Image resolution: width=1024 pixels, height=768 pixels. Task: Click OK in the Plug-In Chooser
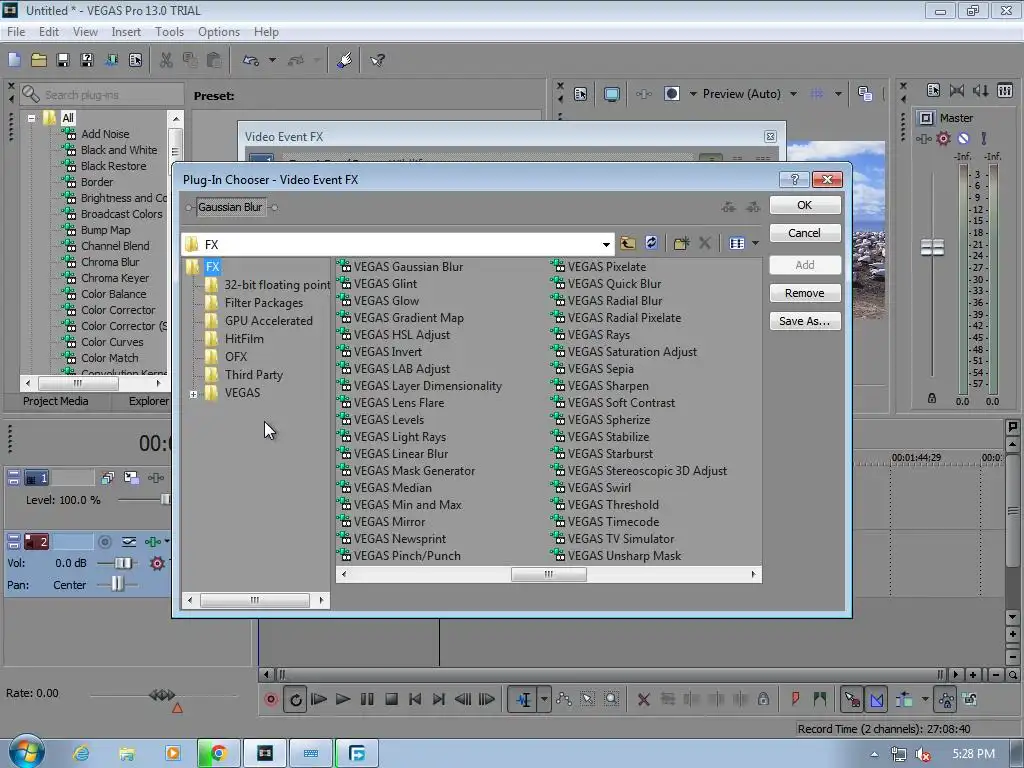805,205
